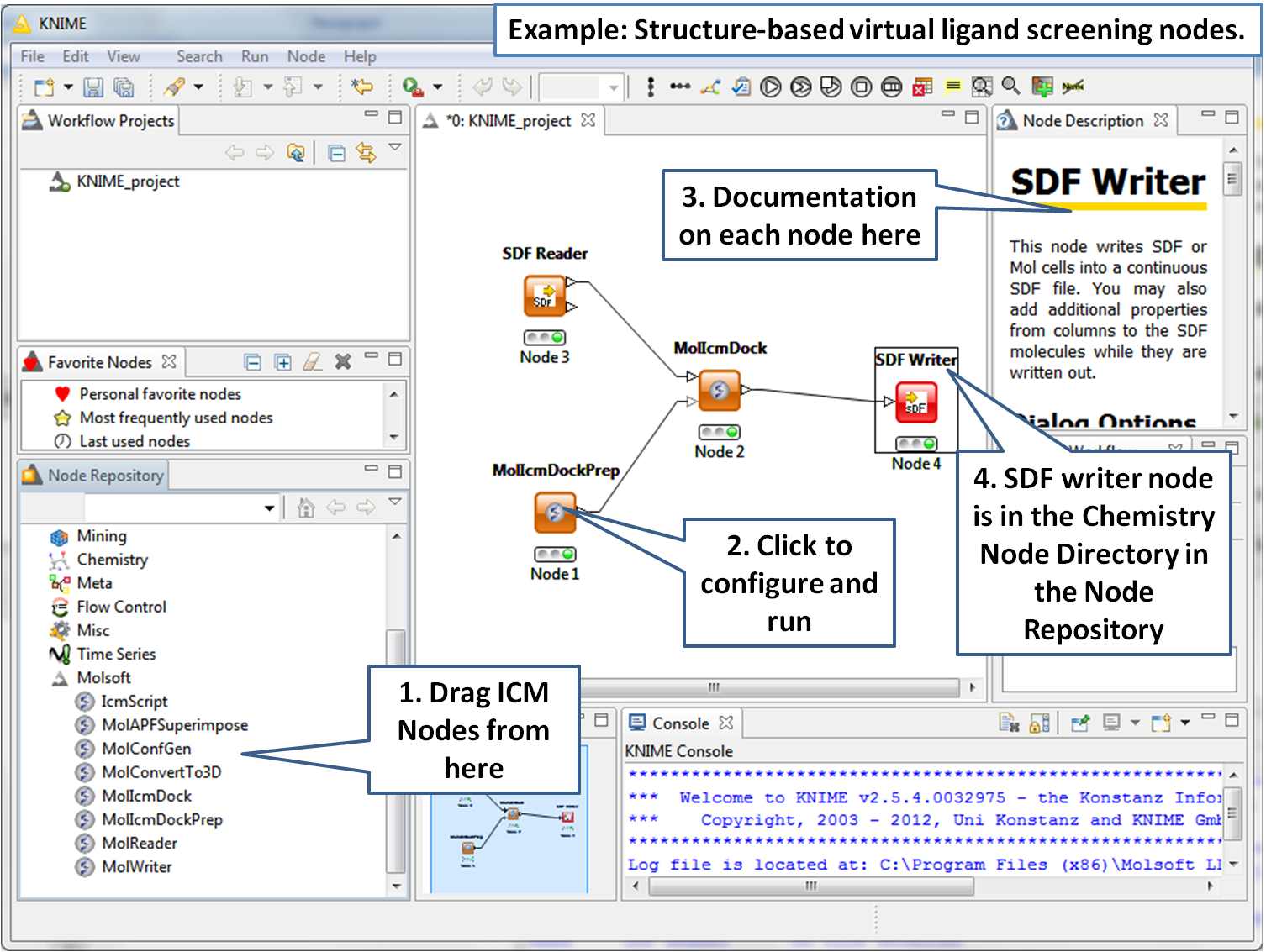The image size is (1266, 952).
Task: Select Personal favorite nodes entry
Action: click(160, 394)
